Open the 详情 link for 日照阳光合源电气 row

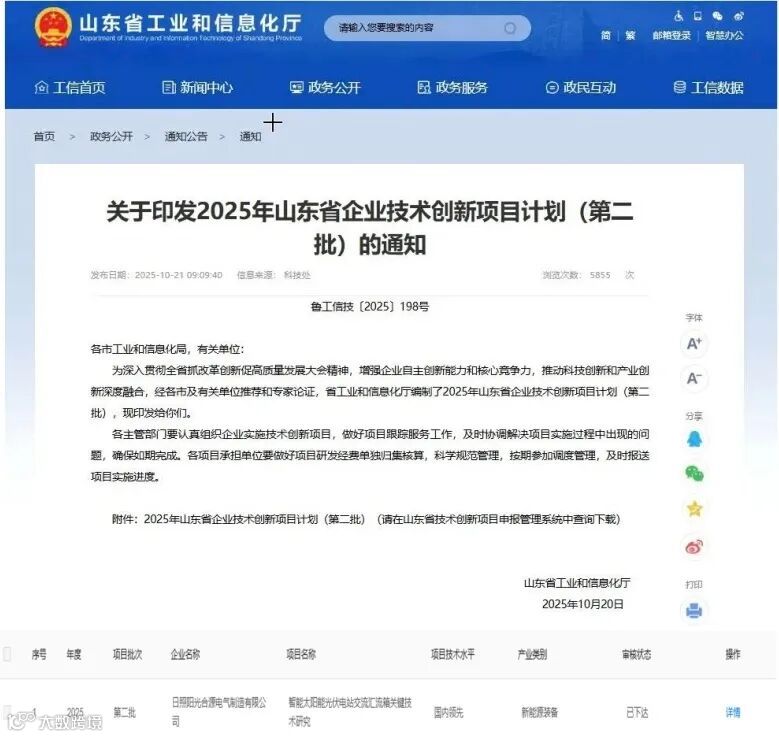coord(733,713)
